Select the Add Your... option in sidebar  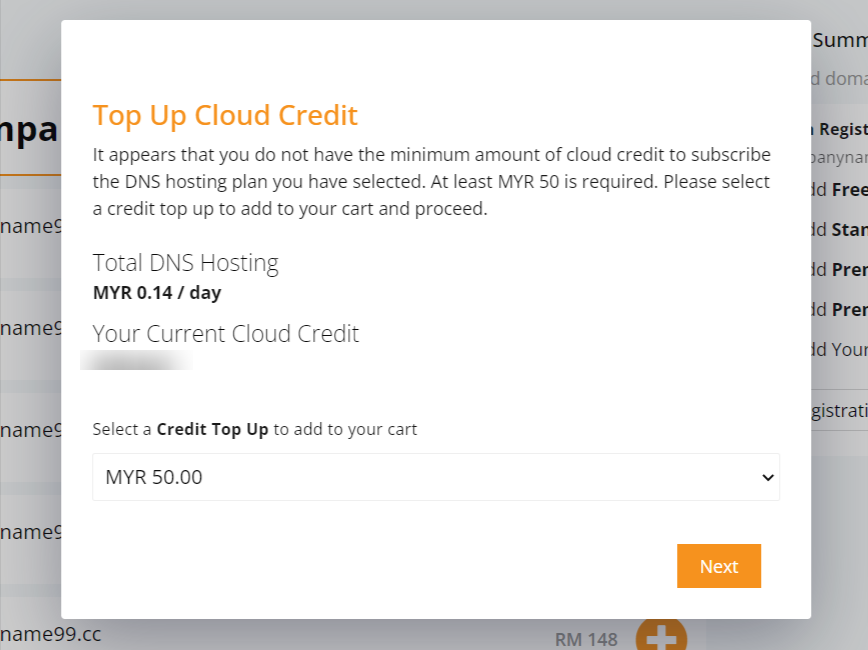[839, 349]
